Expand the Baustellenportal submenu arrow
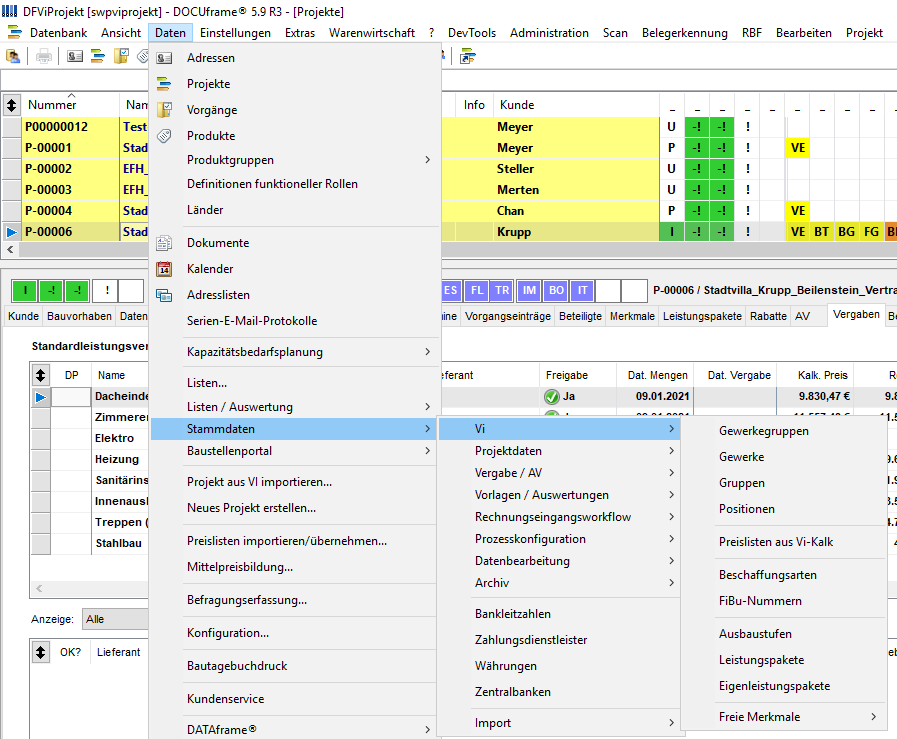The image size is (897, 739). [x=427, y=451]
